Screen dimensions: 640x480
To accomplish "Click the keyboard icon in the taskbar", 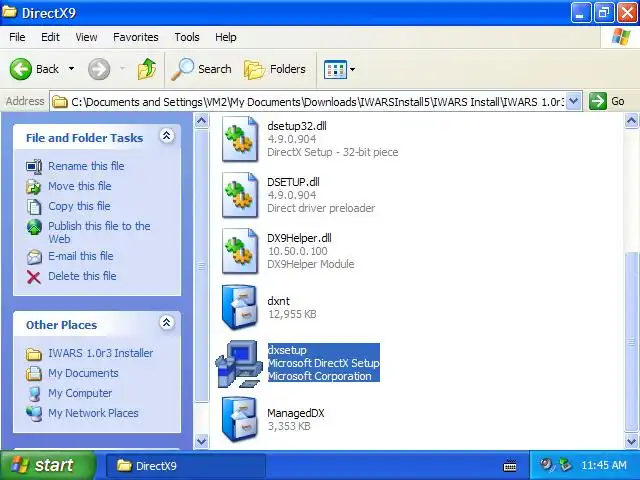I will coord(510,466).
